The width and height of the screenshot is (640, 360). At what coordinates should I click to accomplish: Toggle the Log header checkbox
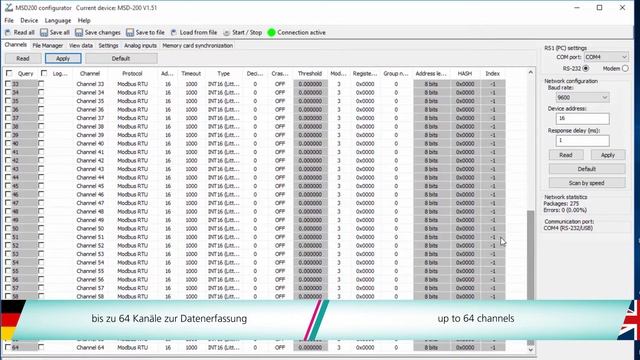point(44,73)
